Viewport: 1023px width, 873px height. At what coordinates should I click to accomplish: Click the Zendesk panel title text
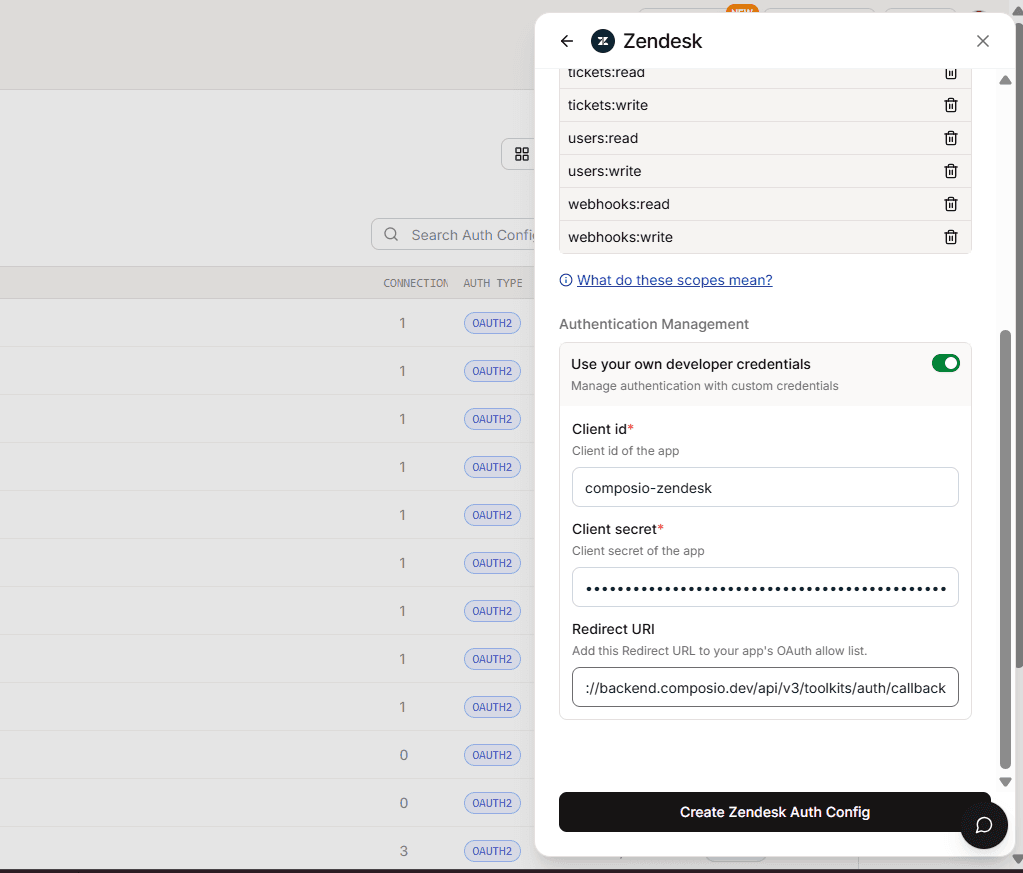pos(662,41)
